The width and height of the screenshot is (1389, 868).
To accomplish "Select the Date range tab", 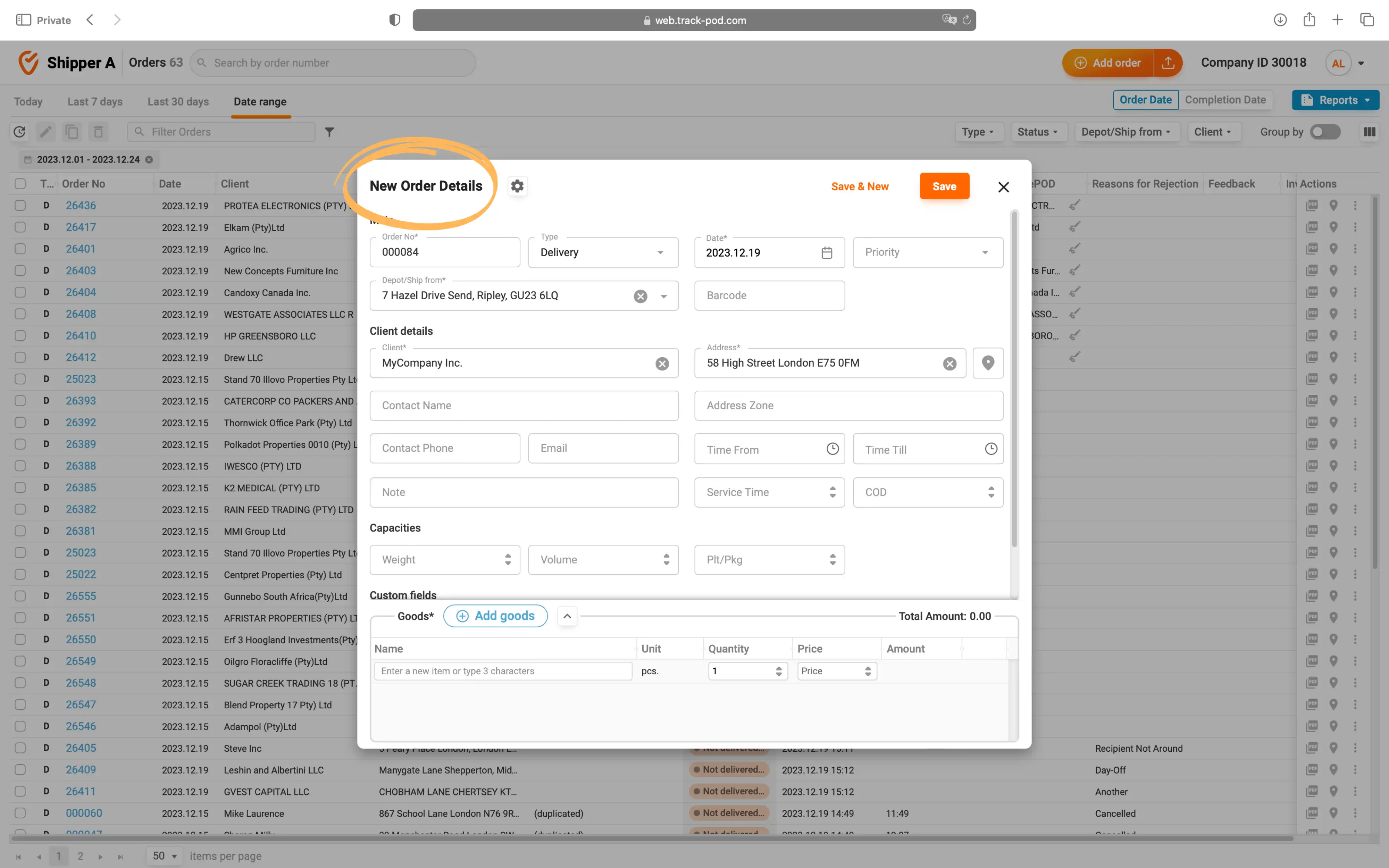I will tap(260, 101).
